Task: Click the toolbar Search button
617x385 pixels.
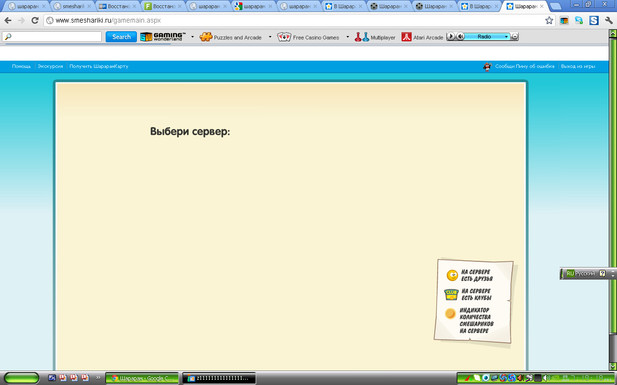Action: [x=121, y=37]
